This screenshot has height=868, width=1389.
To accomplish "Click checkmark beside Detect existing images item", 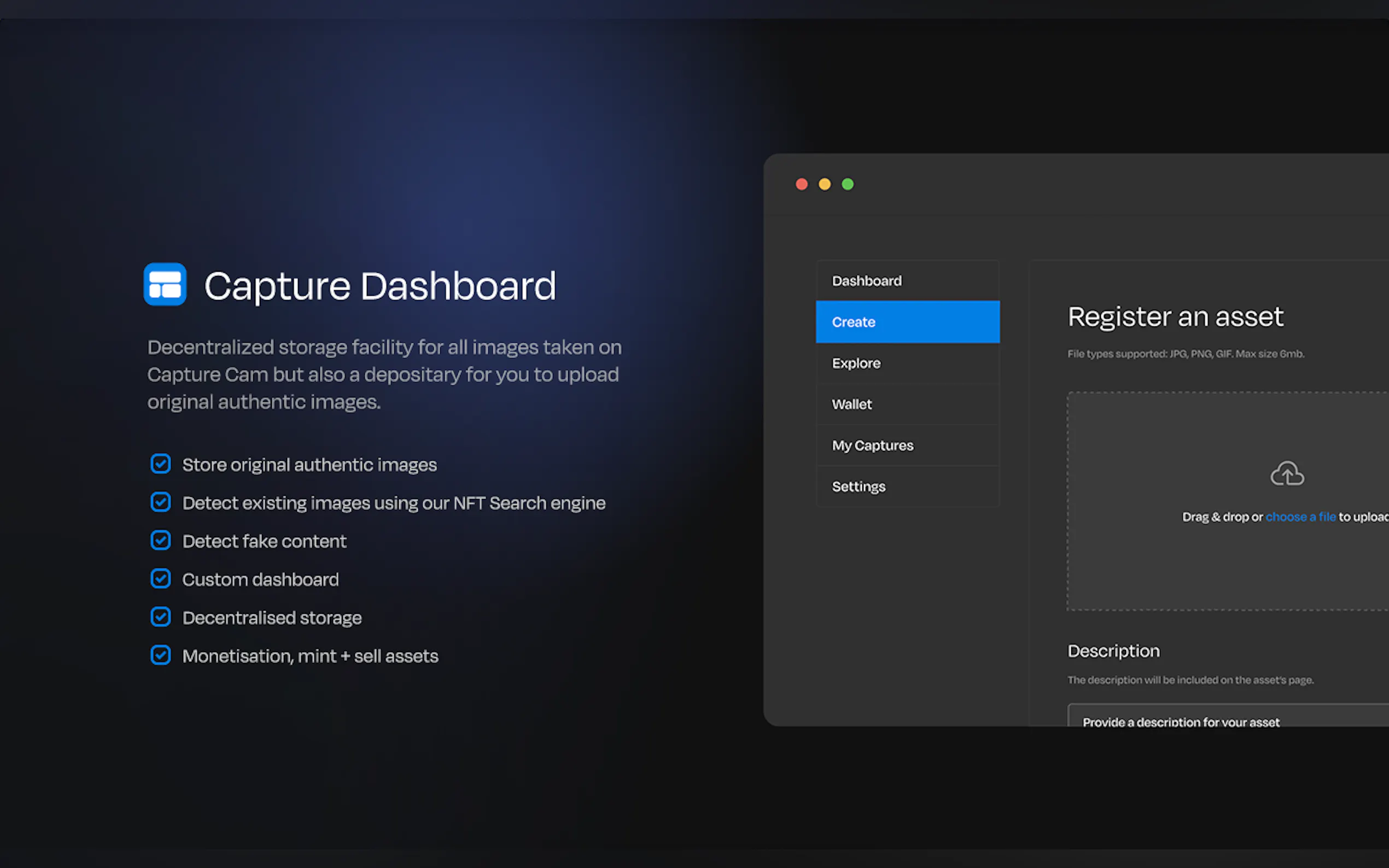I will pos(161,502).
